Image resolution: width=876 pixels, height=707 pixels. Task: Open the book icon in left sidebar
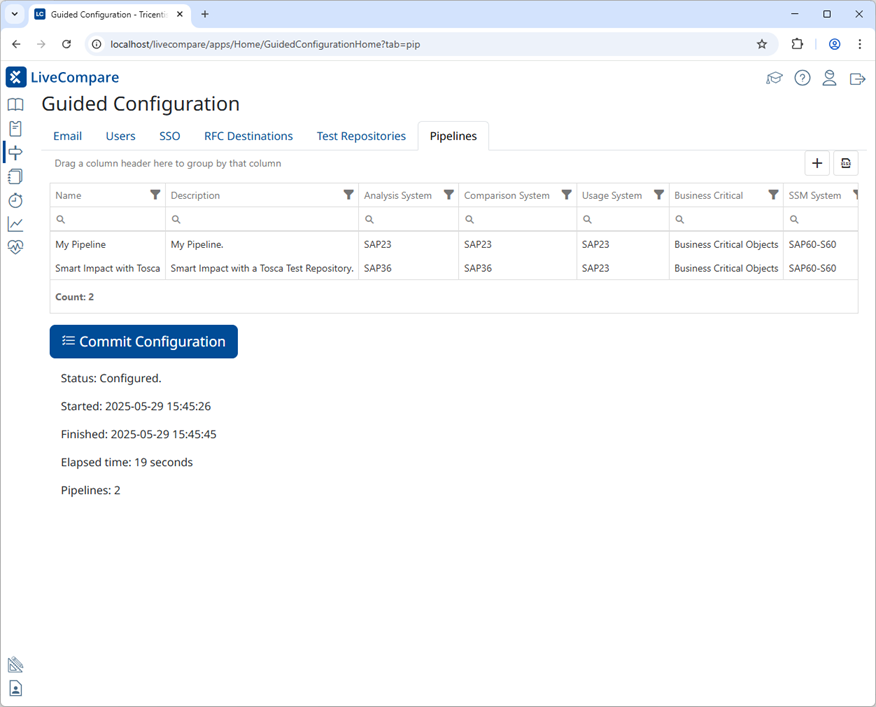click(x=15, y=105)
